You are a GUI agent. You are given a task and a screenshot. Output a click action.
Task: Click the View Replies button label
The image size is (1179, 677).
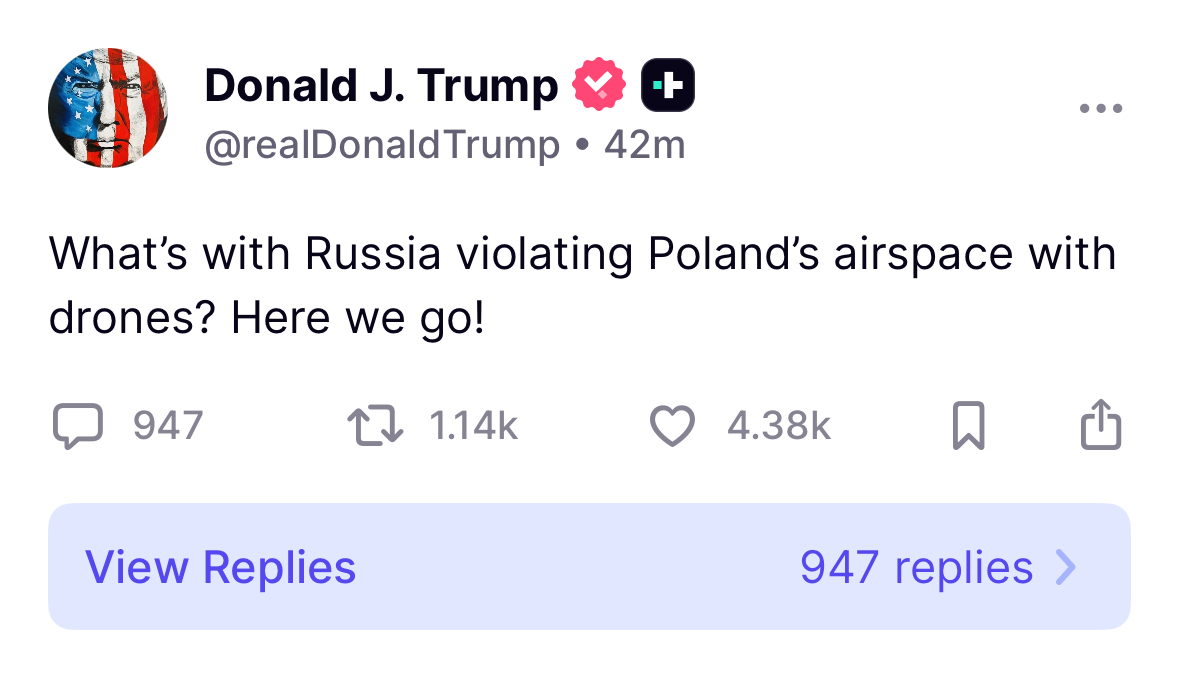tap(220, 567)
